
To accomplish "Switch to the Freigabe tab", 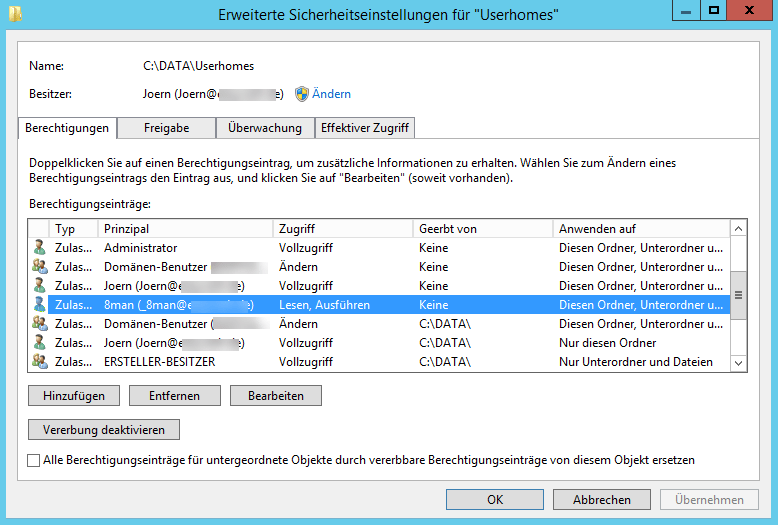I will click(x=166, y=128).
